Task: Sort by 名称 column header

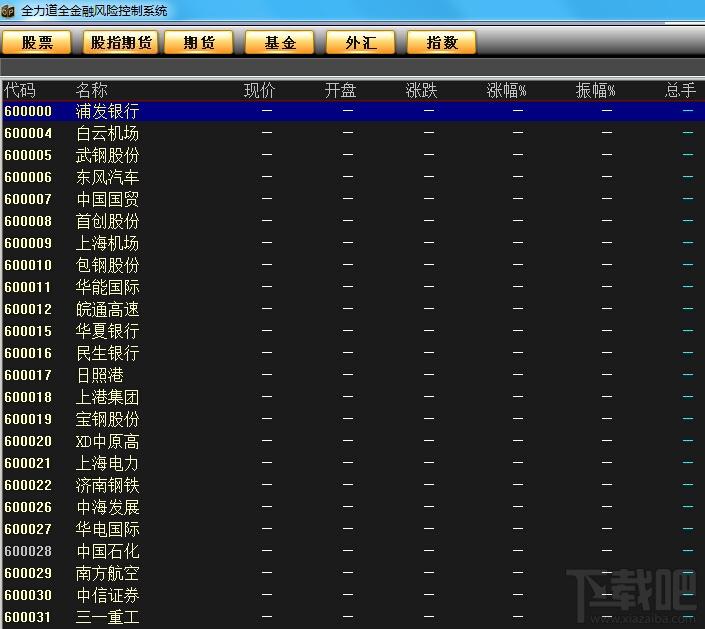Action: point(92,90)
